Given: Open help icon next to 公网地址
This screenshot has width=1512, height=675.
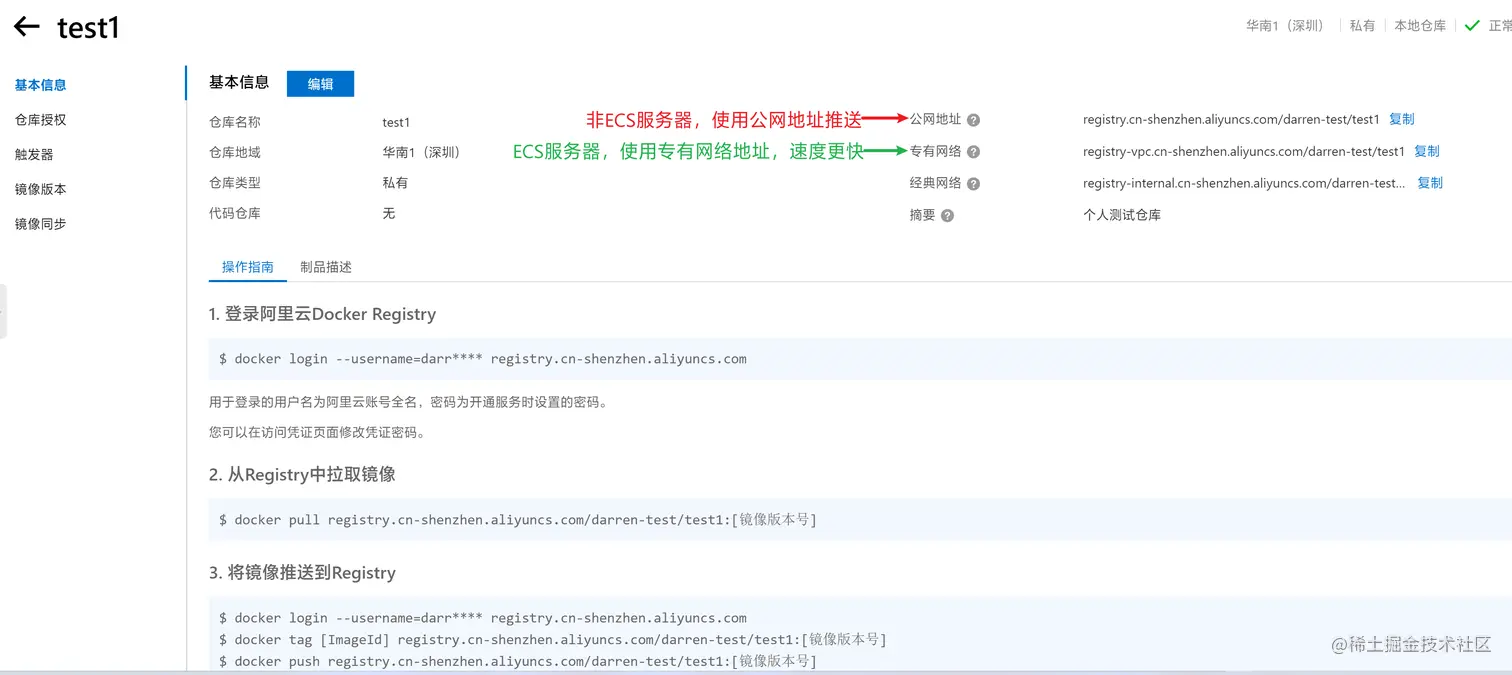Looking at the screenshot, I should click(973, 120).
